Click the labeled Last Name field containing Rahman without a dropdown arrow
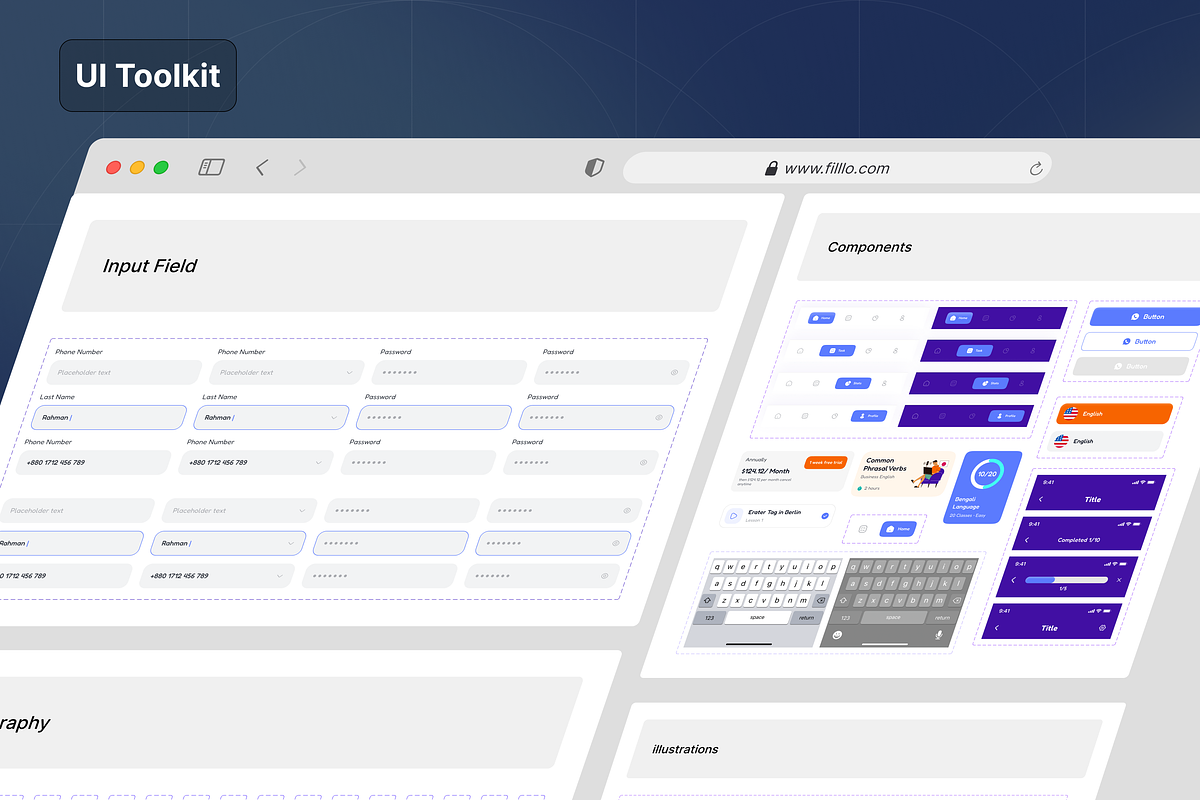This screenshot has height=800, width=1200. [x=109, y=417]
